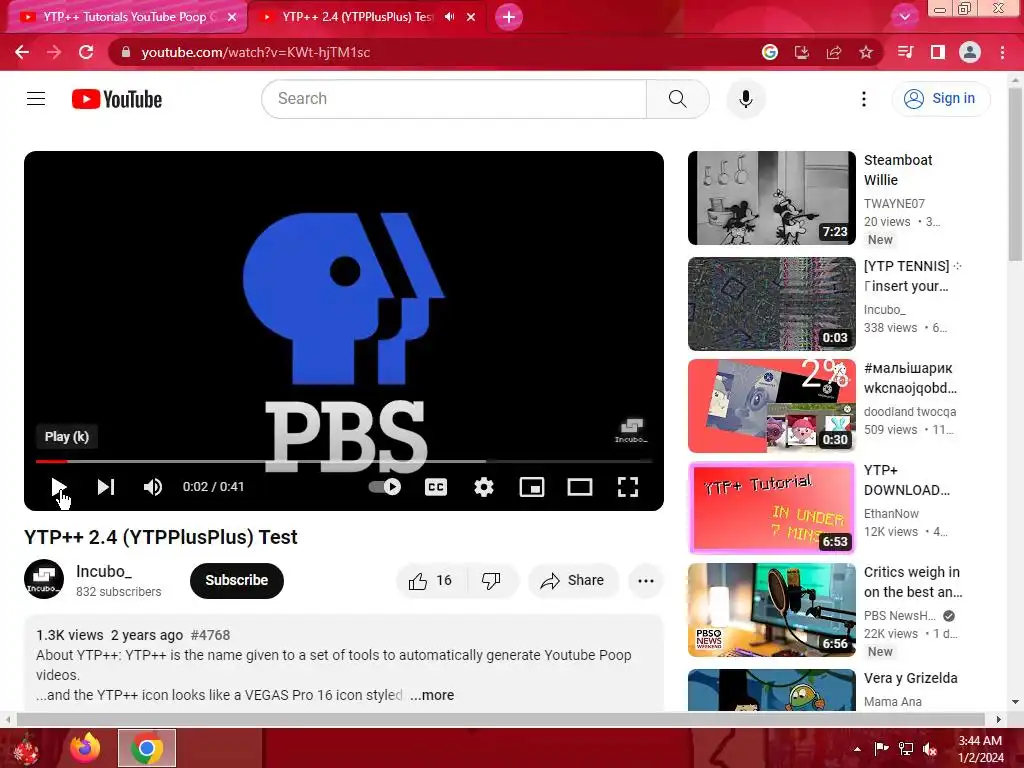Show hidden tray icons arrow

857,748
